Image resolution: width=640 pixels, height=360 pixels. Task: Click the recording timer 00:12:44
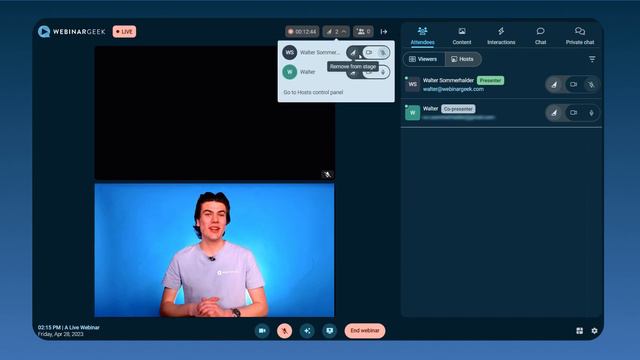point(302,31)
